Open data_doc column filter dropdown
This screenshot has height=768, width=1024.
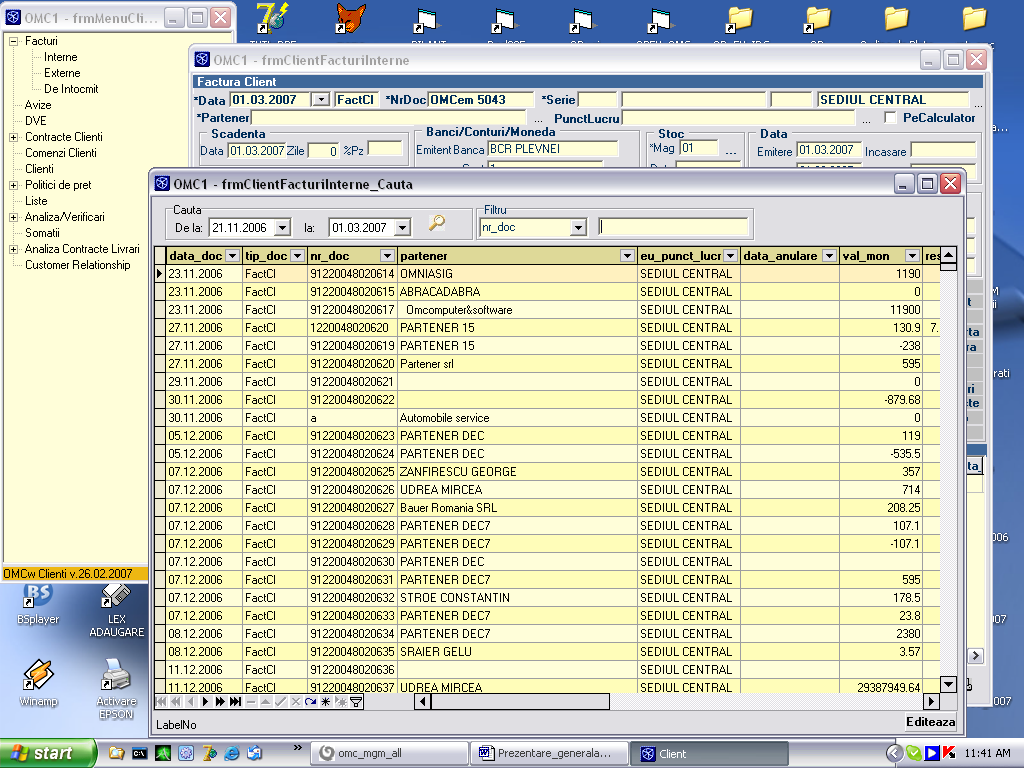click(232, 256)
